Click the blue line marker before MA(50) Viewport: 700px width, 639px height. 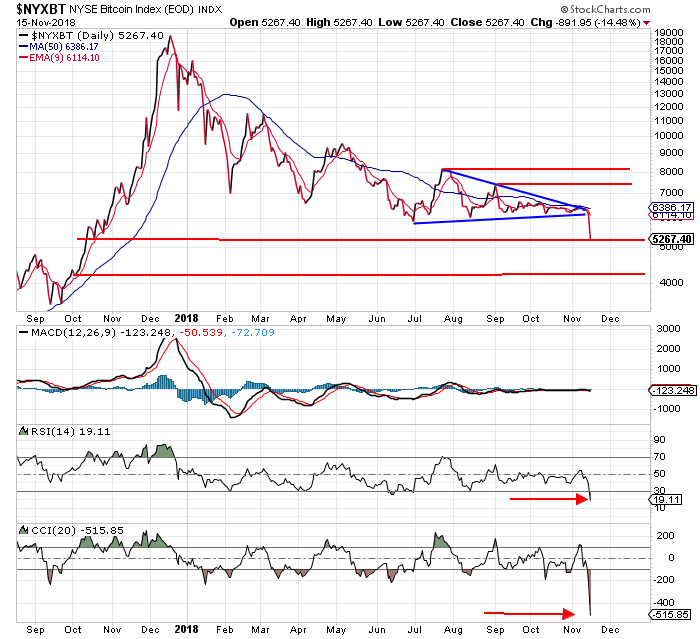click(24, 46)
